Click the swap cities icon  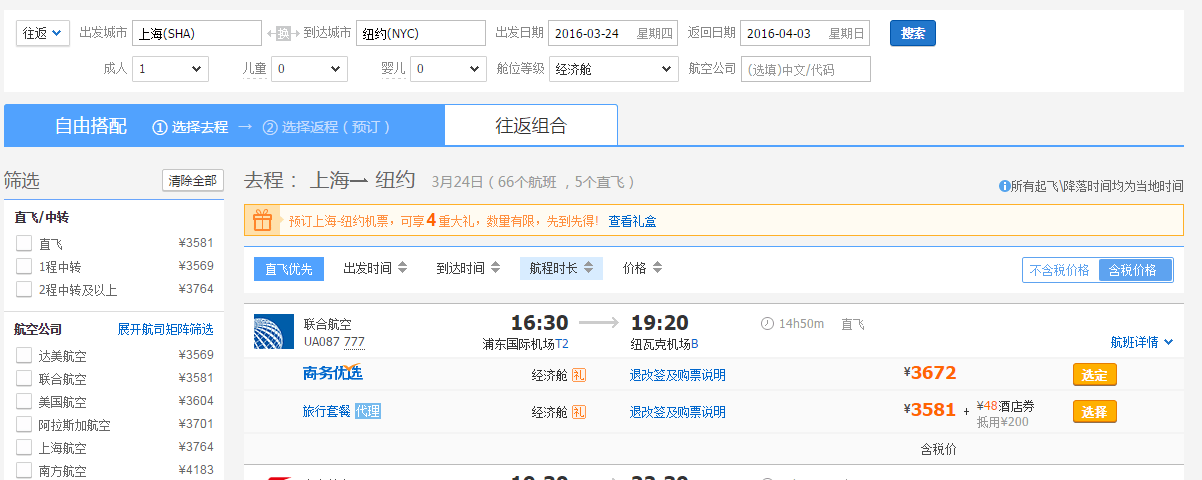click(x=283, y=33)
